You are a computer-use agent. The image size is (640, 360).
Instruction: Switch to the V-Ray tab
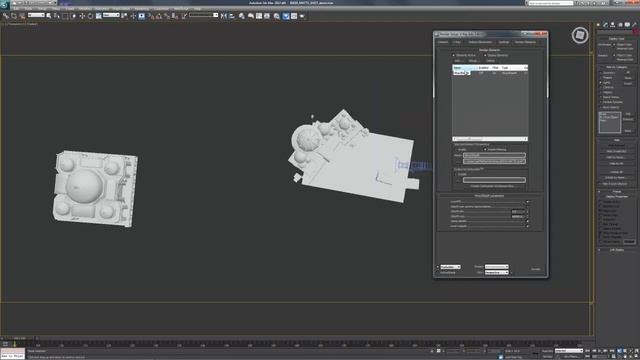coord(457,42)
